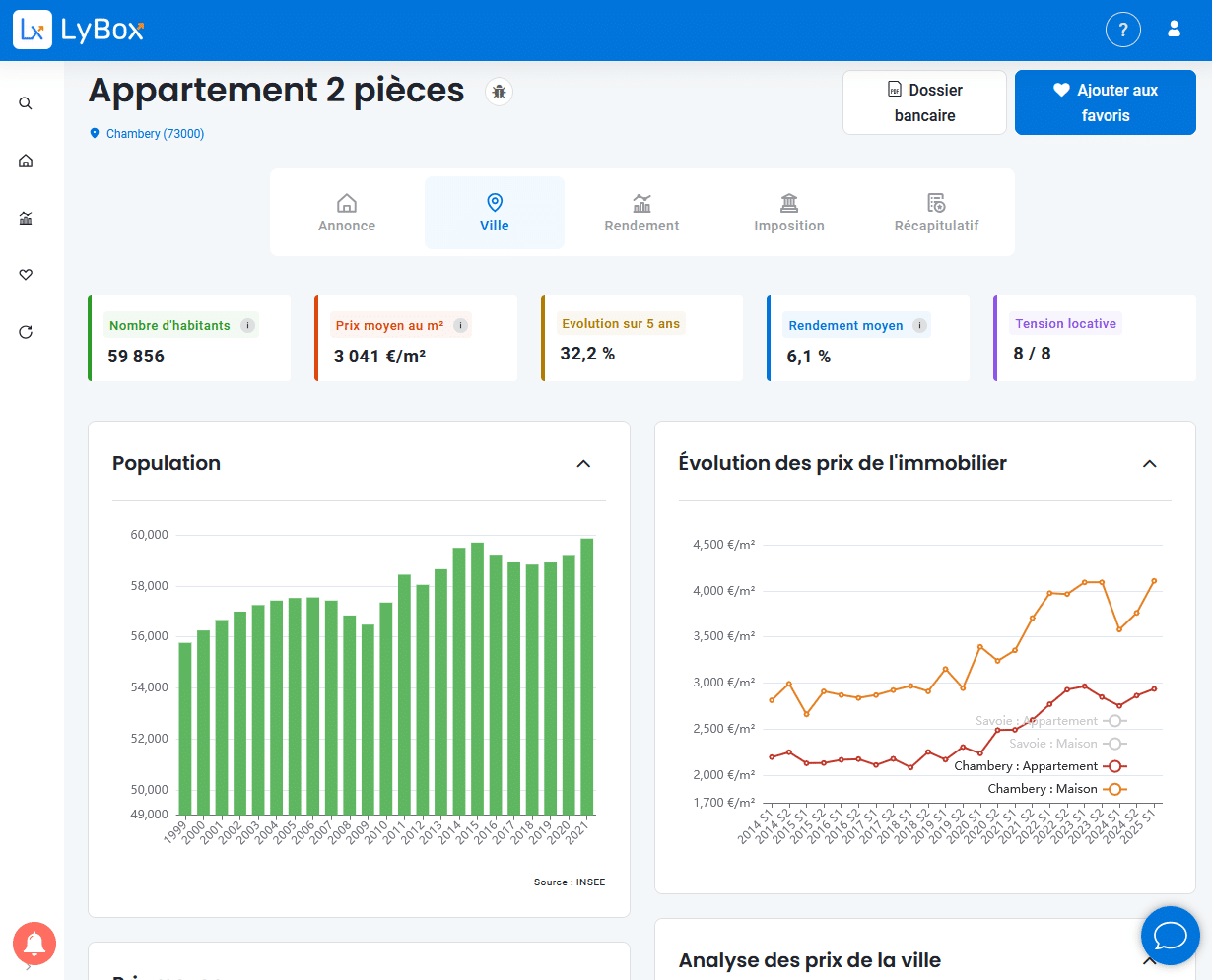Screen dimensions: 1212x980
Task: Open the Imposition tab
Action: click(788, 212)
